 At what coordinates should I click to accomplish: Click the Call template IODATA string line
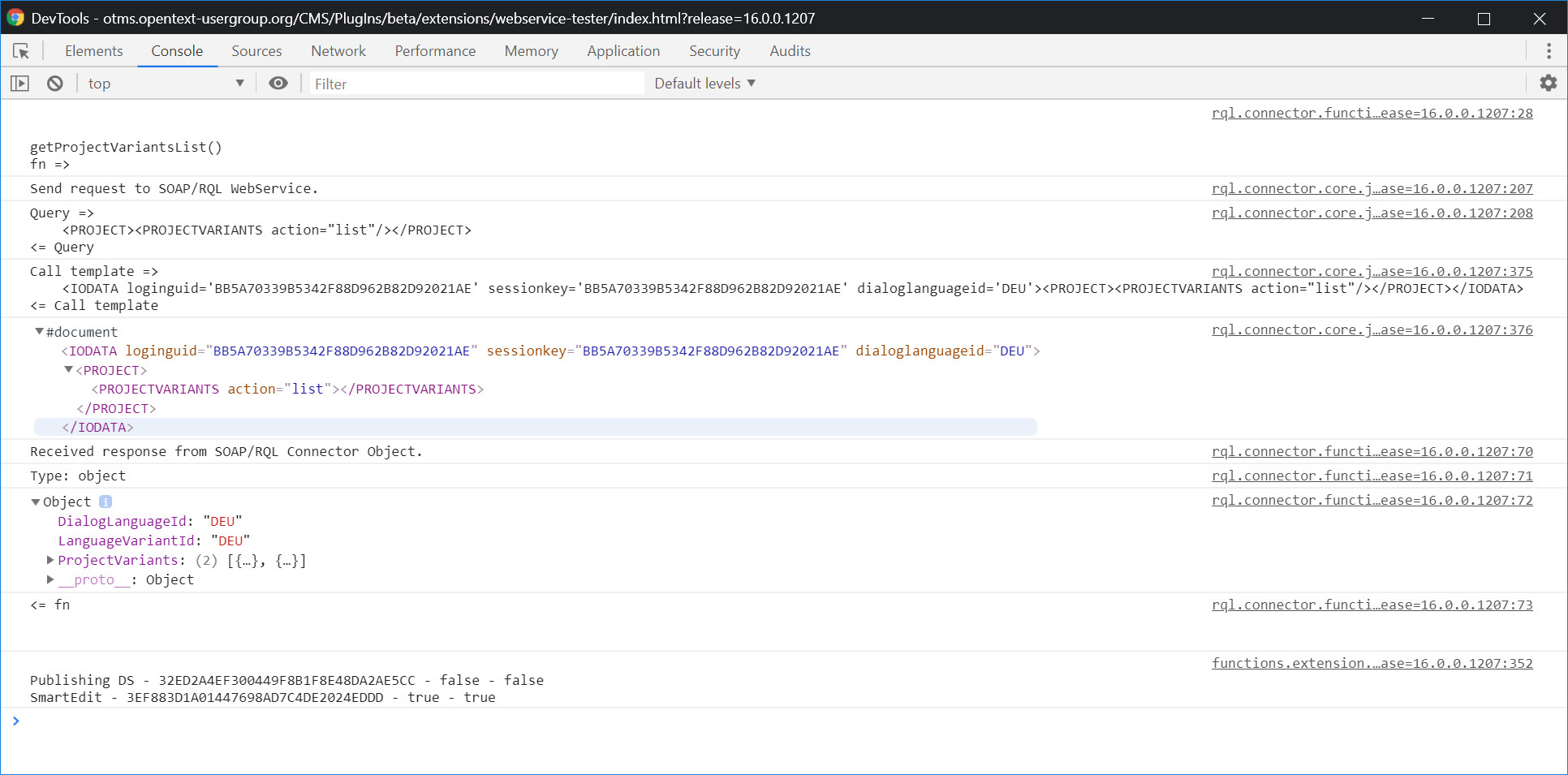click(793, 288)
